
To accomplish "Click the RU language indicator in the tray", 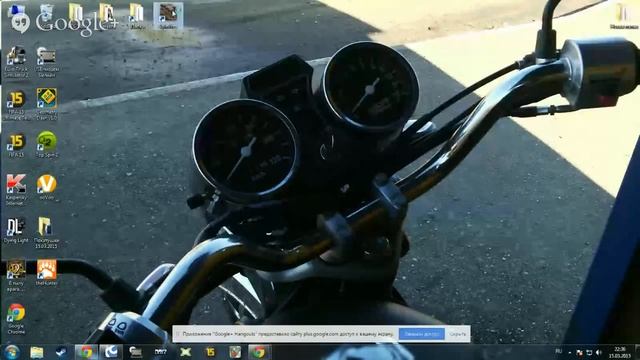I will (559, 351).
